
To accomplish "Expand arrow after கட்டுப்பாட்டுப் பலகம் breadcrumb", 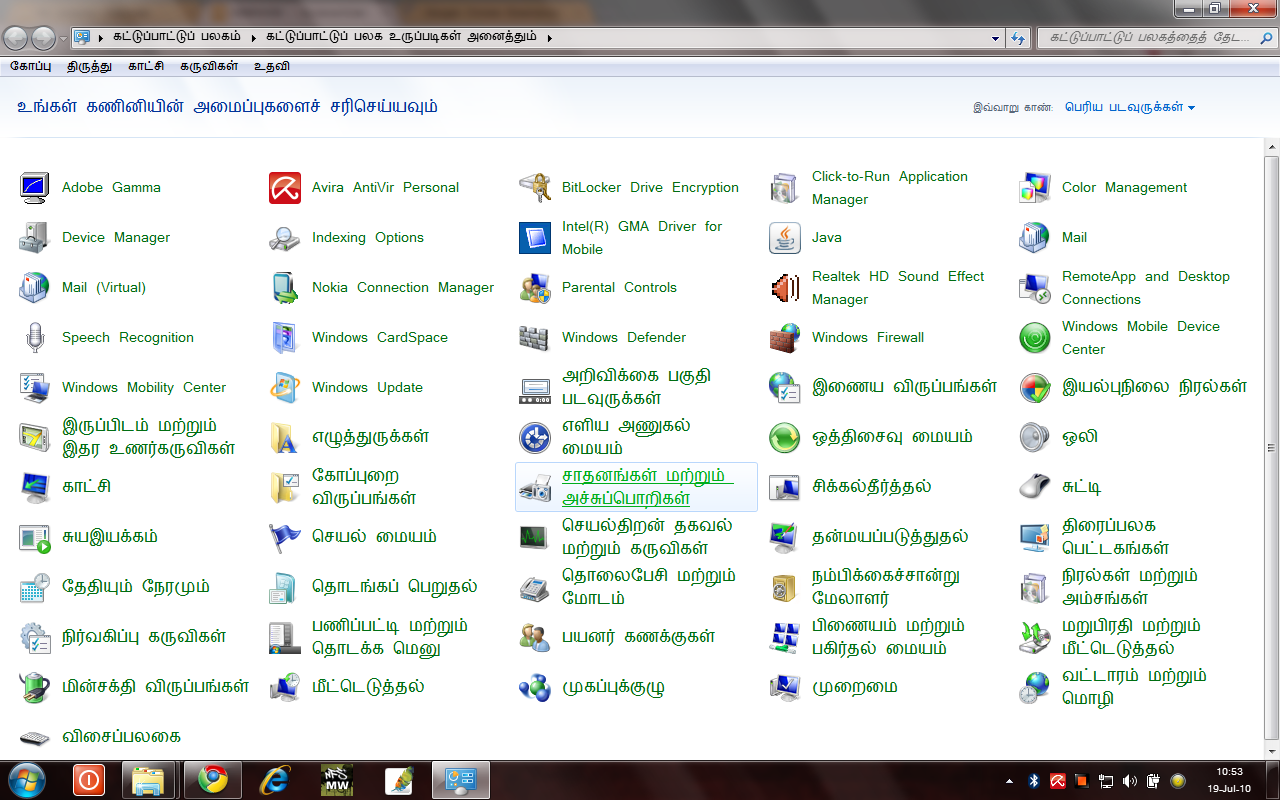I will 255,38.
